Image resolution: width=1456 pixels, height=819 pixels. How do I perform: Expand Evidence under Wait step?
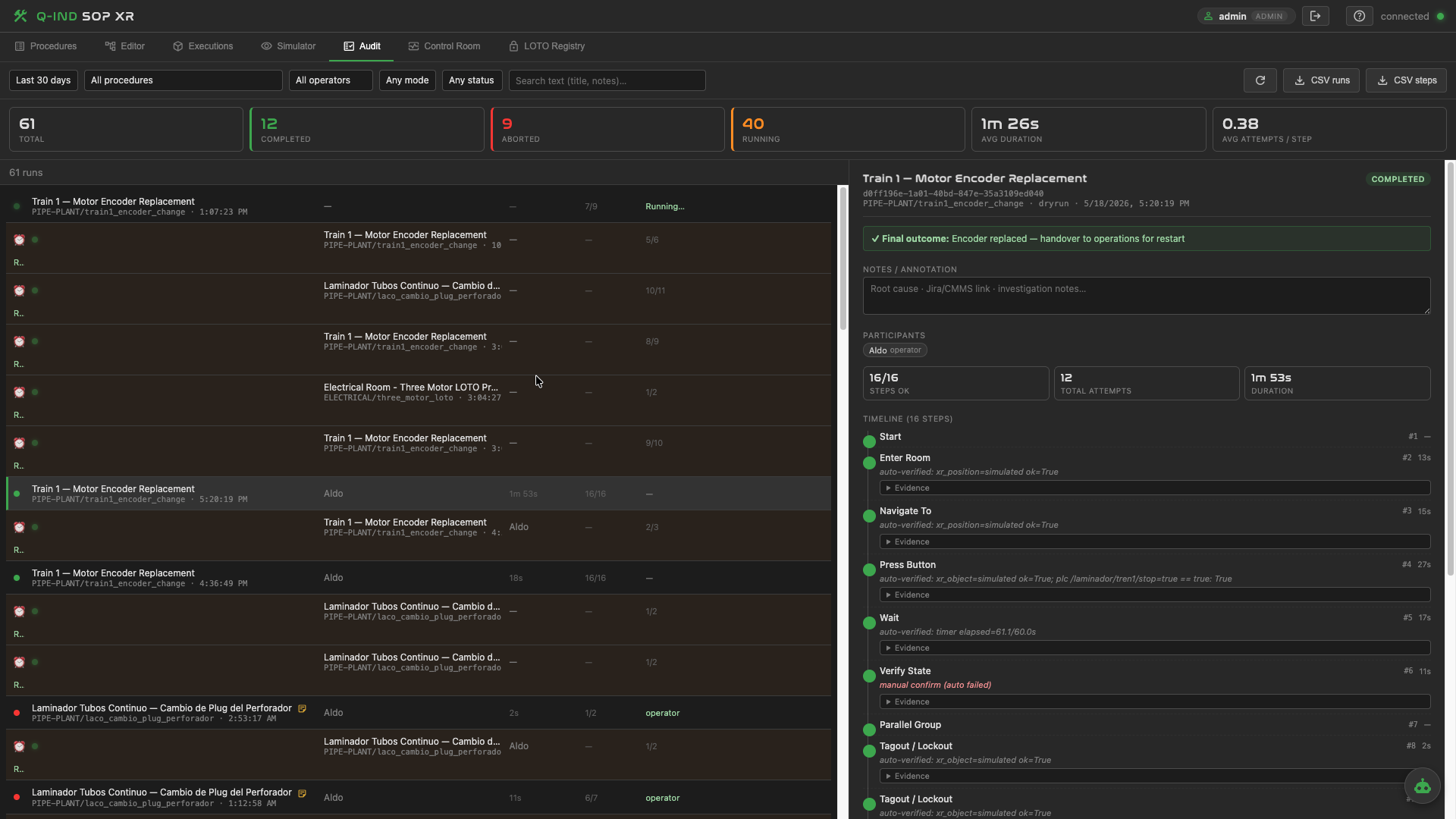coord(1155,648)
